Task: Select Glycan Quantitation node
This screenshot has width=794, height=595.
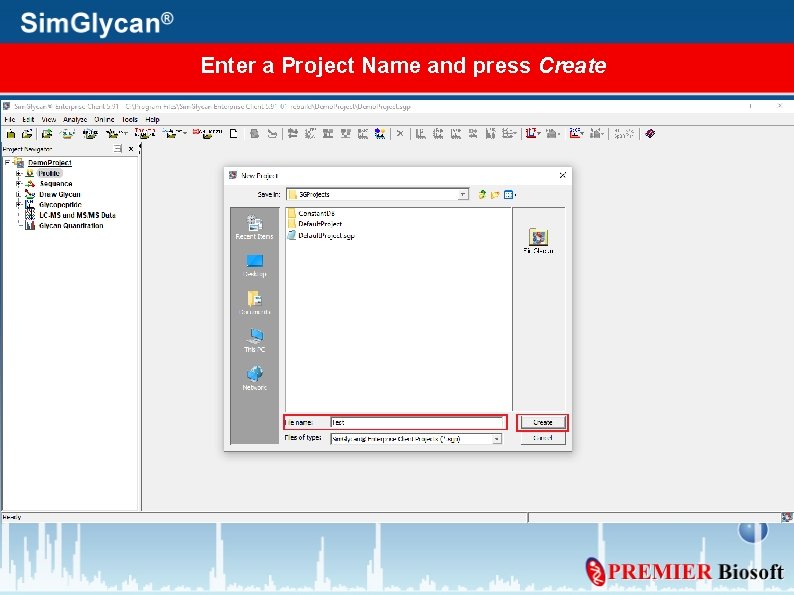Action: click(71, 226)
